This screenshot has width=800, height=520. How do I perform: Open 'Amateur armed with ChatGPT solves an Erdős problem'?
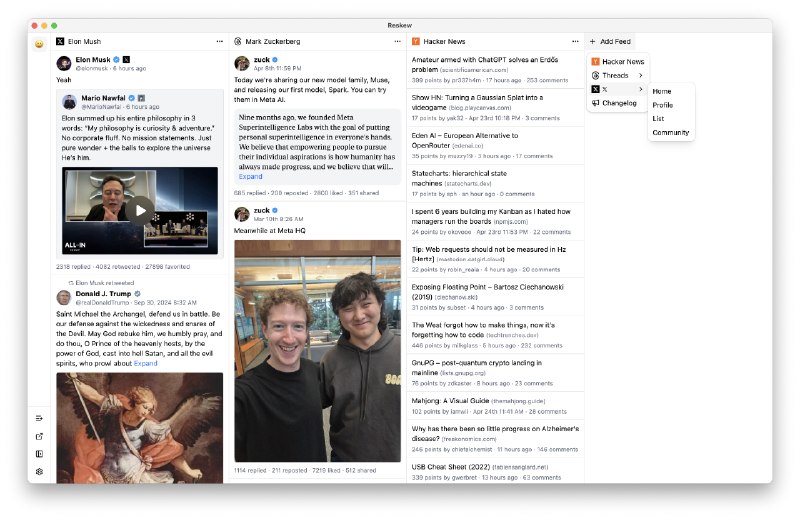(x=485, y=64)
